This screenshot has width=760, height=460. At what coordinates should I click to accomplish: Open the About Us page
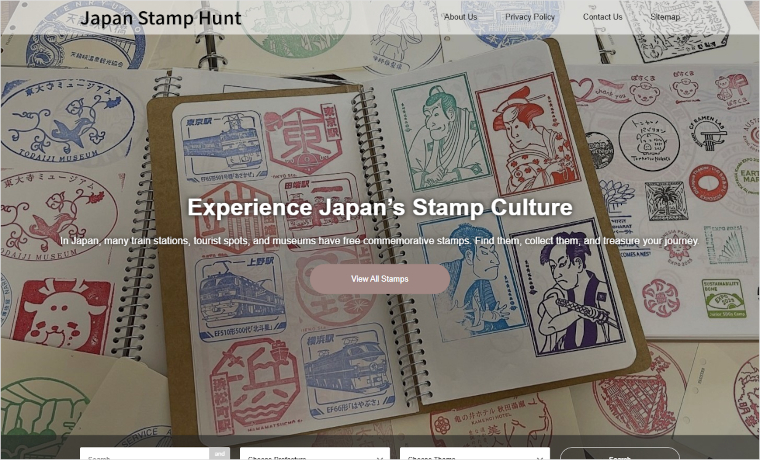coord(460,17)
